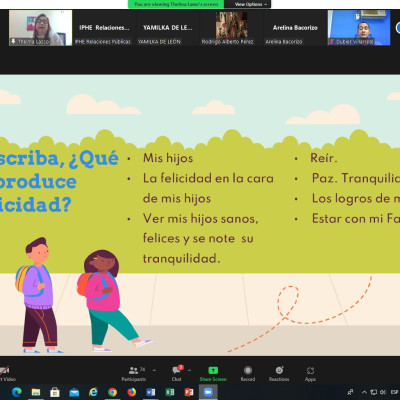400x400 pixels.
Task: Select Rodrigo Alberto Pérez video tile
Action: point(231,28)
